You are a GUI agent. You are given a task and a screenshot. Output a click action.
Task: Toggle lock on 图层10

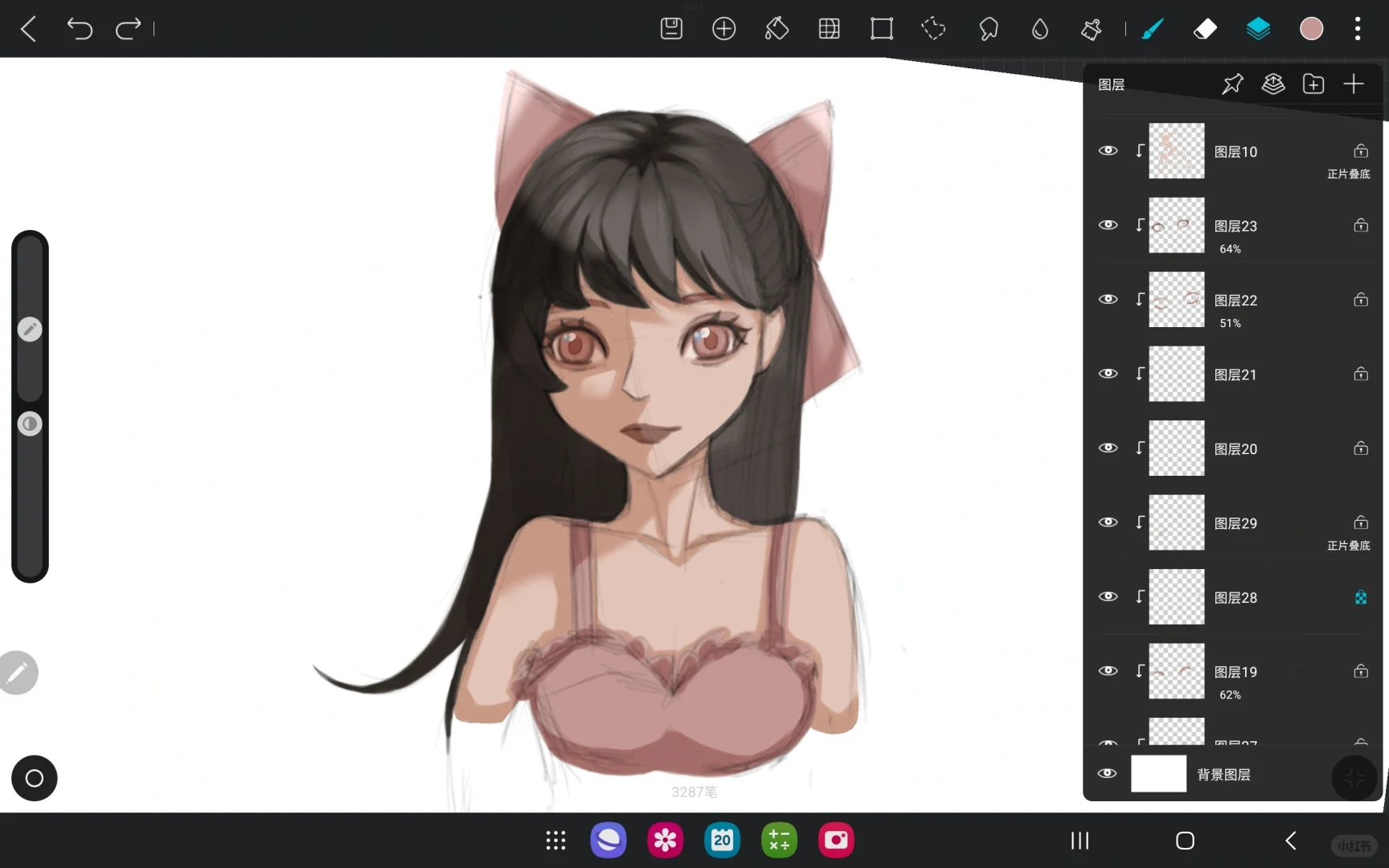click(1361, 150)
